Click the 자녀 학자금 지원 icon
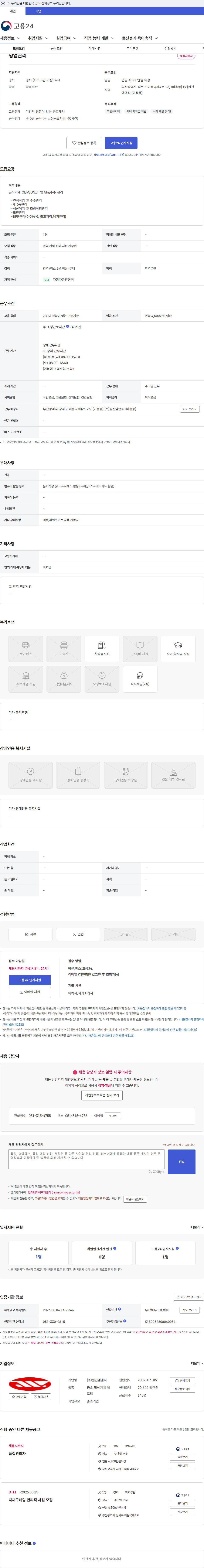The image size is (204, 1568). point(178,649)
